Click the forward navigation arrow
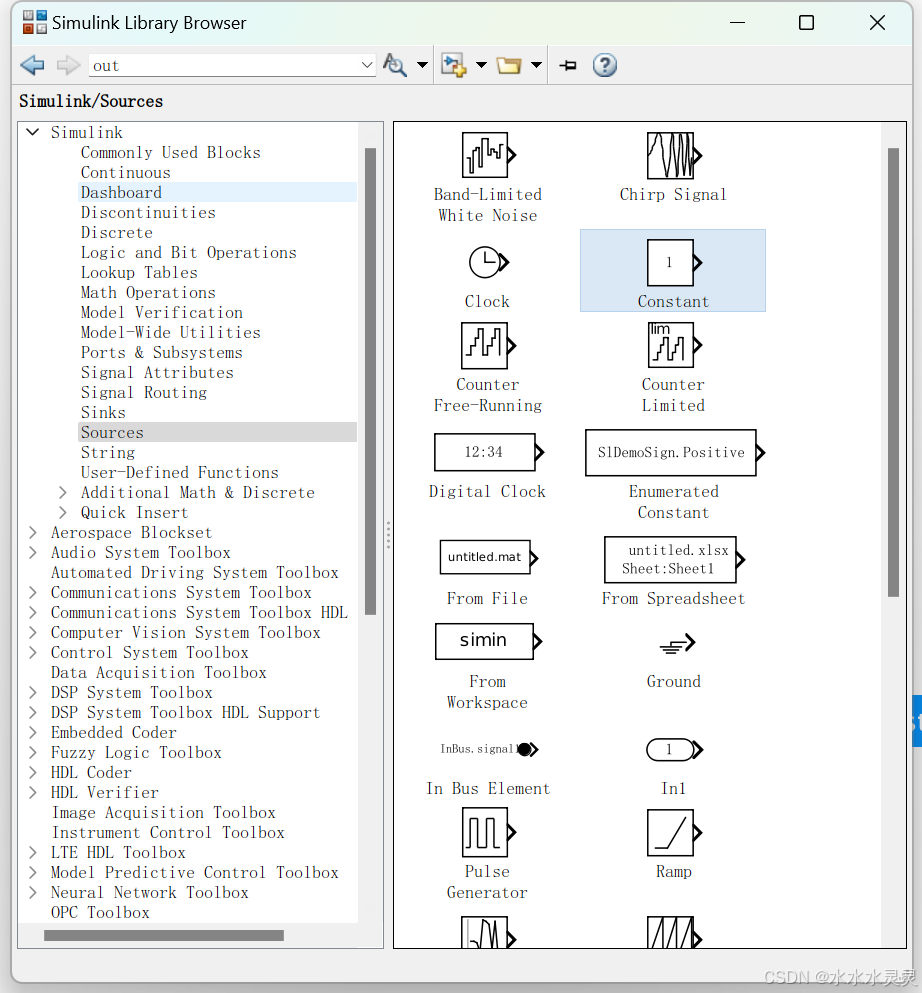 (68, 65)
